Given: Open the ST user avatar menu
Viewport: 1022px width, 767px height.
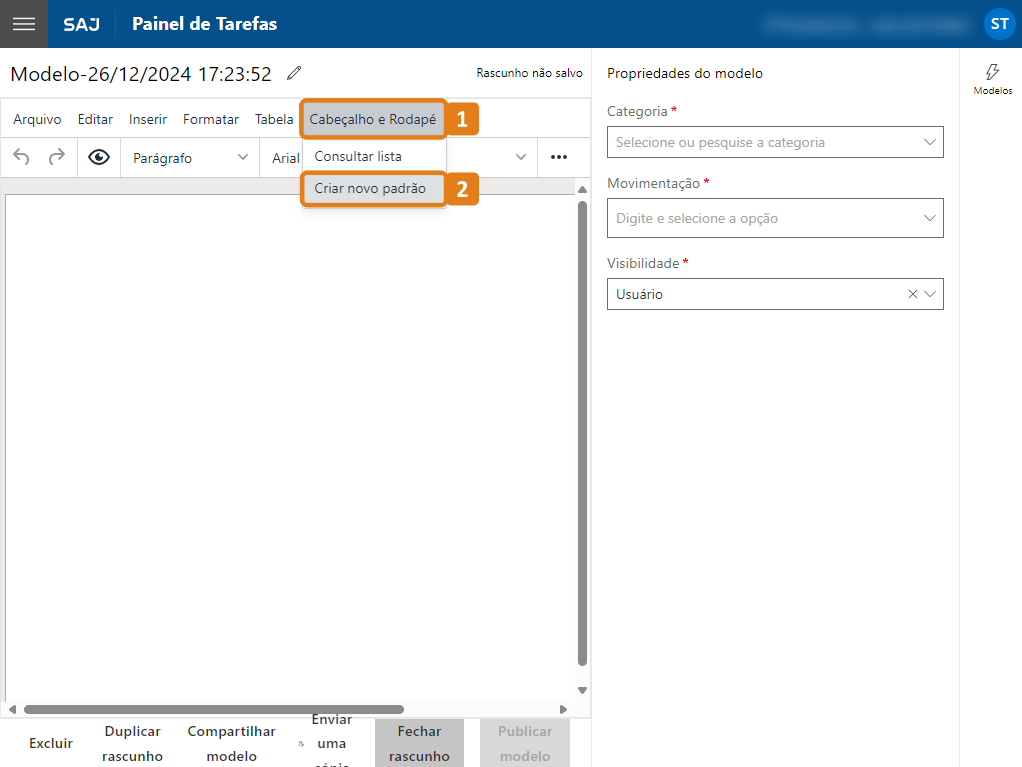Looking at the screenshot, I should (x=999, y=24).
